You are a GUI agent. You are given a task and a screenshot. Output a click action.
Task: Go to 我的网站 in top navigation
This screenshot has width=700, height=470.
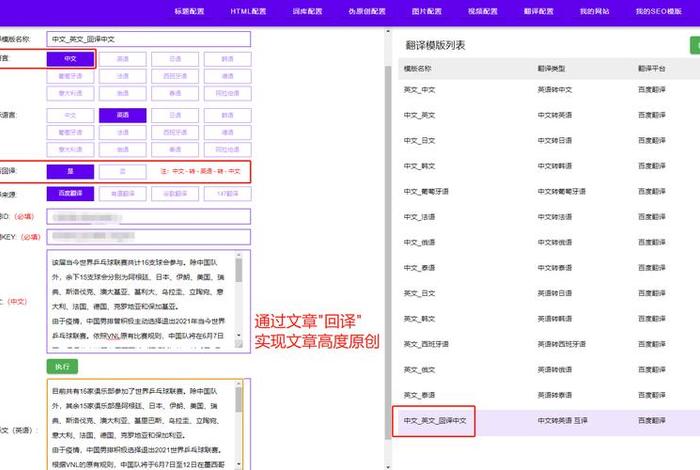coord(595,11)
